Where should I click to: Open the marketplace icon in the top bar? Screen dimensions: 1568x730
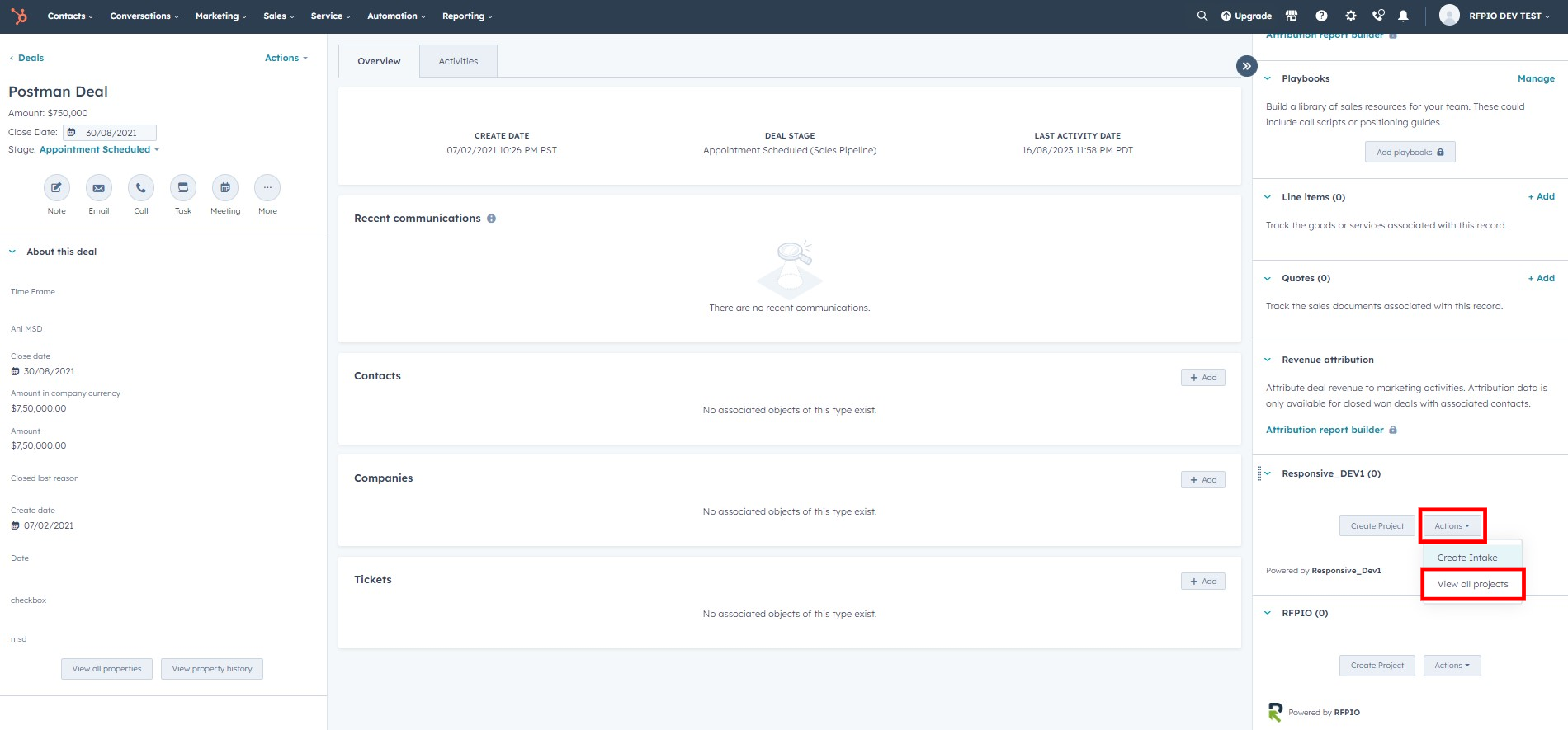(x=1292, y=16)
